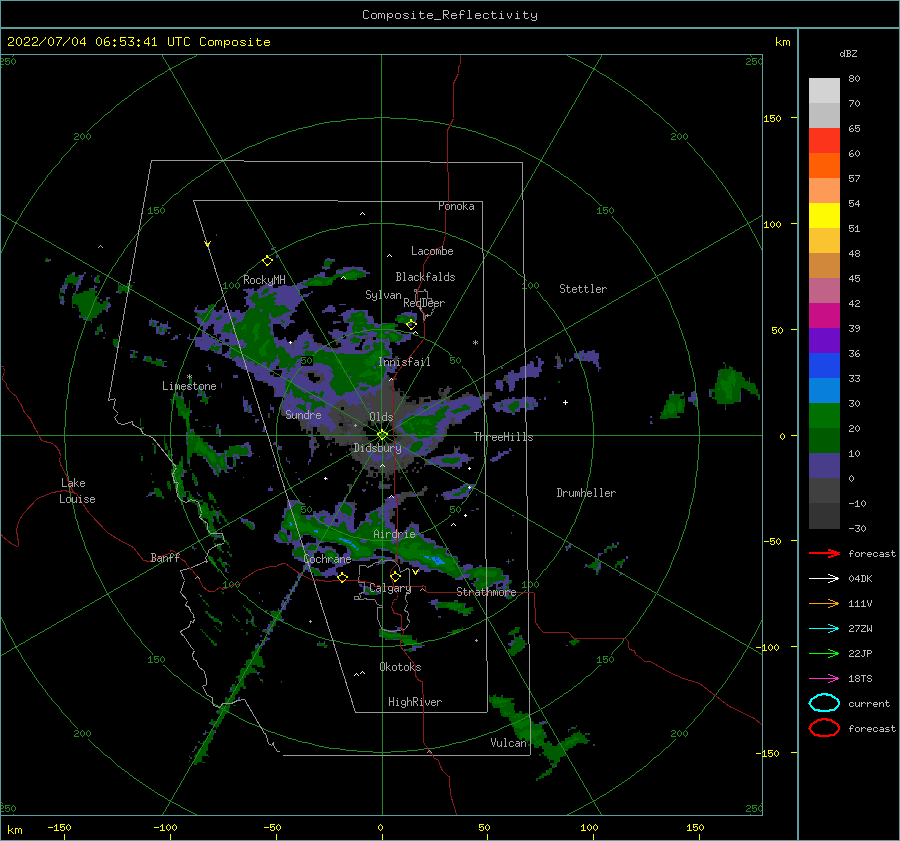Image resolution: width=900 pixels, height=841 pixels.
Task: Pick the red 65 dBZ color swatch
Action: [x=824, y=141]
